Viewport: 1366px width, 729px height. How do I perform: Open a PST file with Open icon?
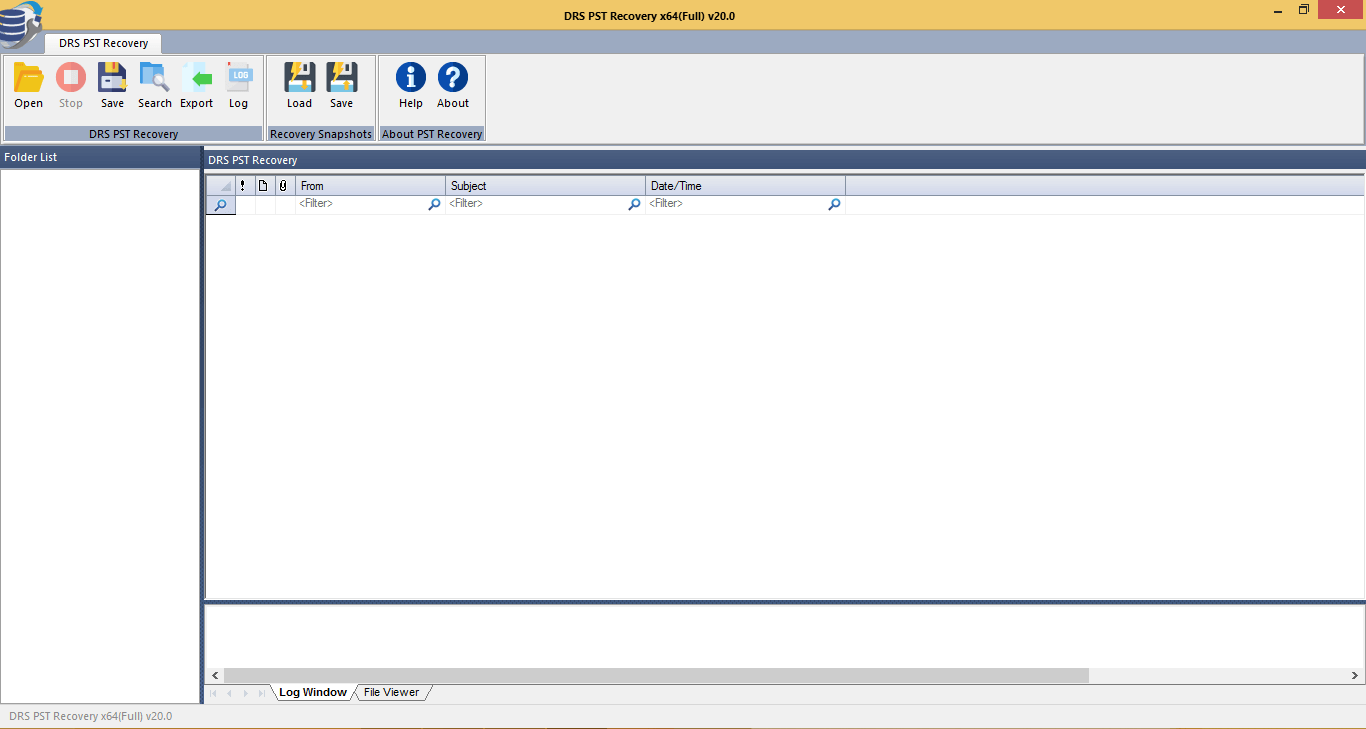pyautogui.click(x=28, y=86)
